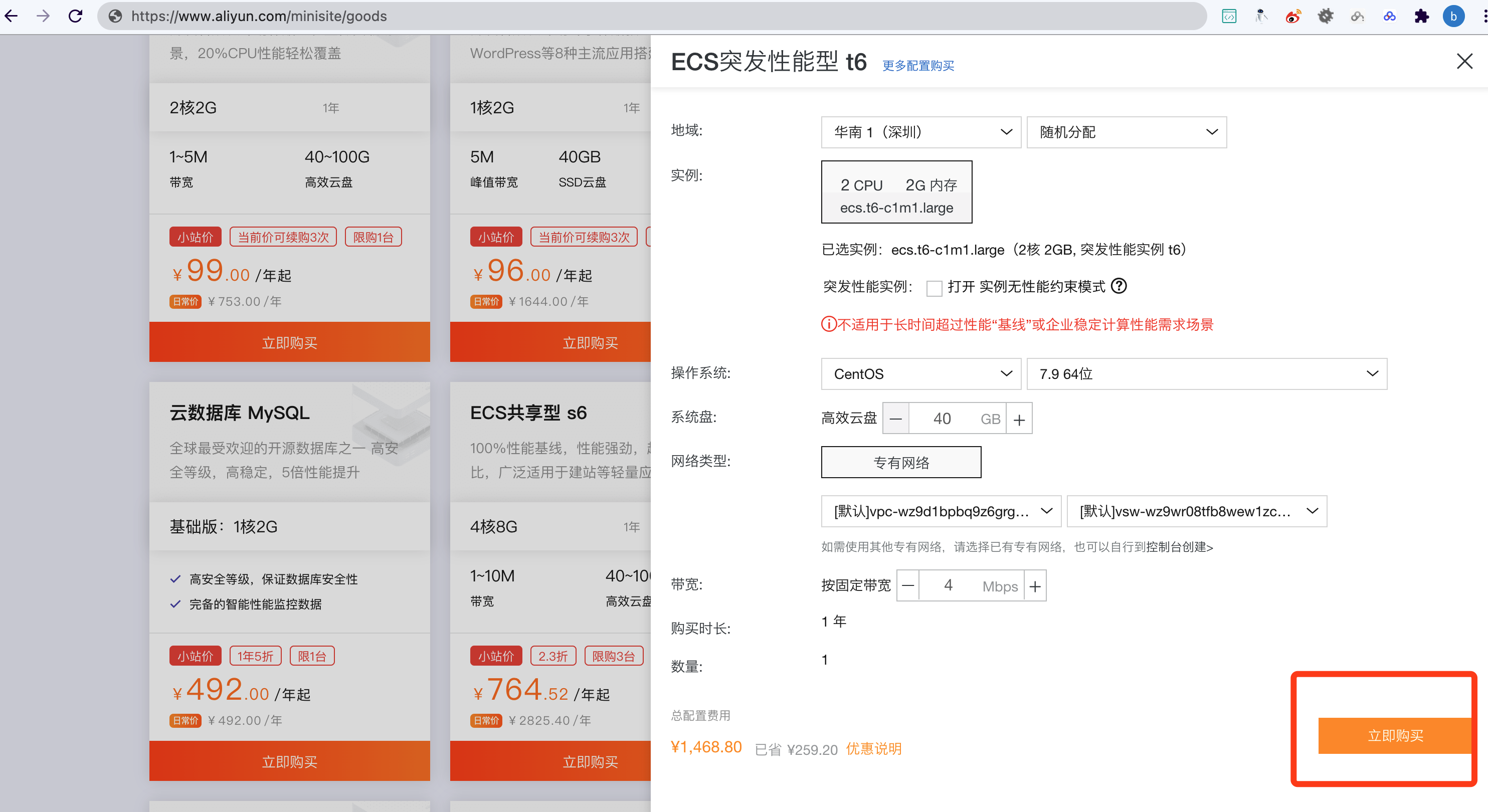Open the gray cloud extension icon
Viewport: 1488px width, 812px height.
[1358, 16]
